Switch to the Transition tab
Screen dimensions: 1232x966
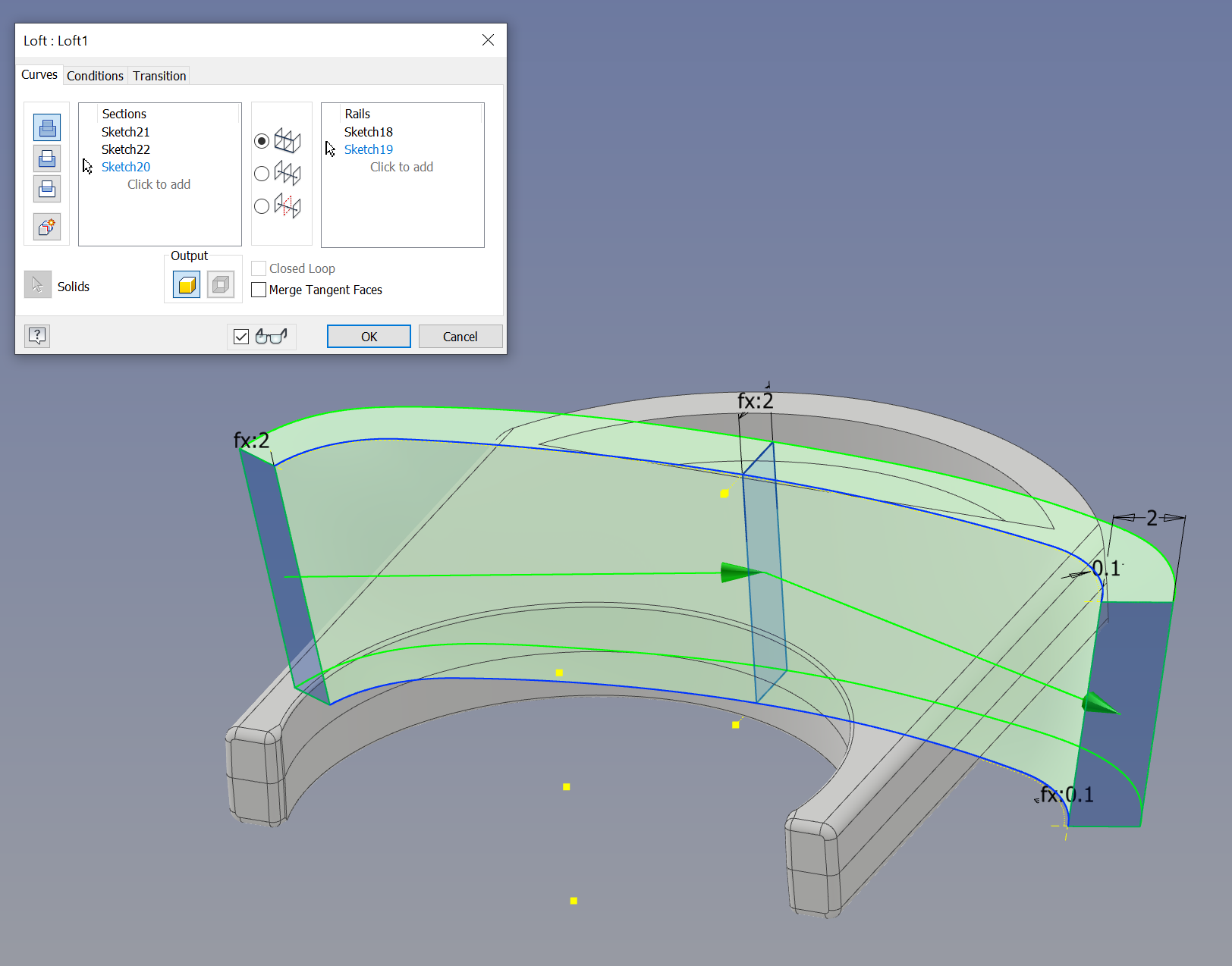tap(159, 75)
